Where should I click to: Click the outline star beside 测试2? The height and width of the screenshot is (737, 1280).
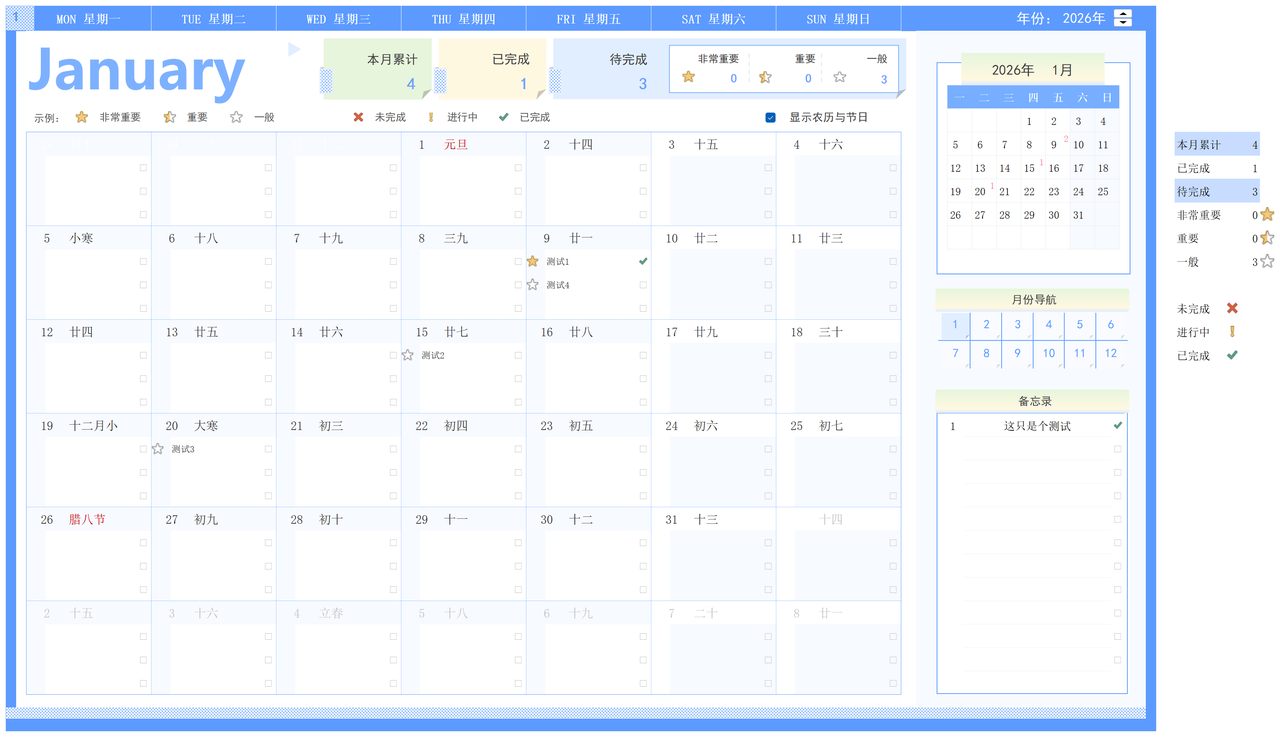[x=408, y=355]
